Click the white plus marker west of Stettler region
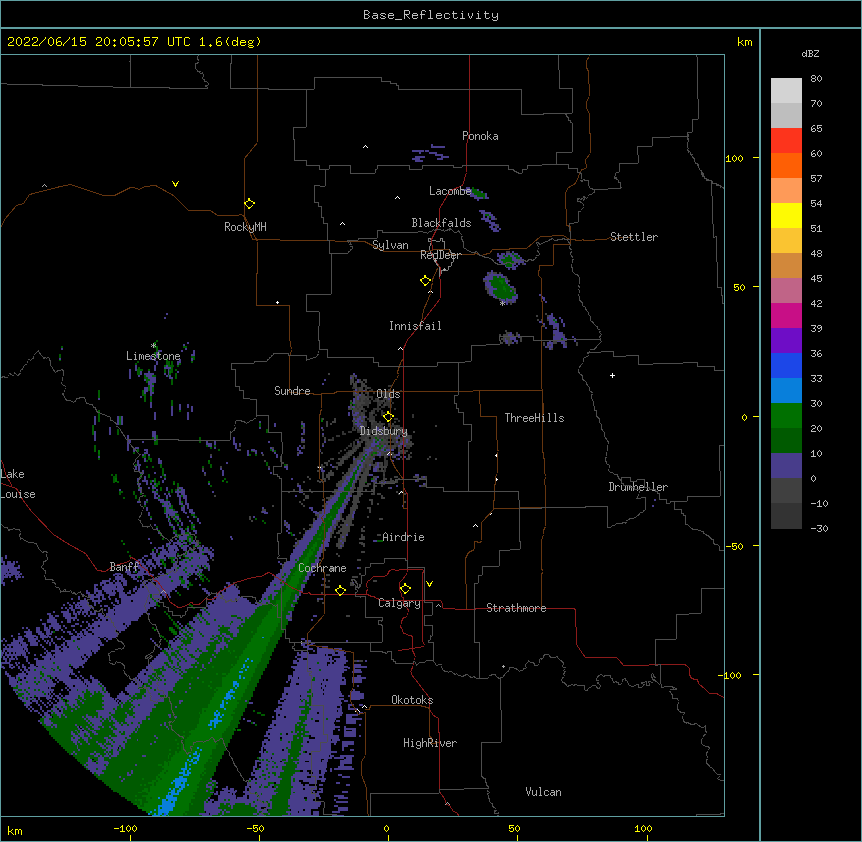862x842 pixels. (612, 375)
